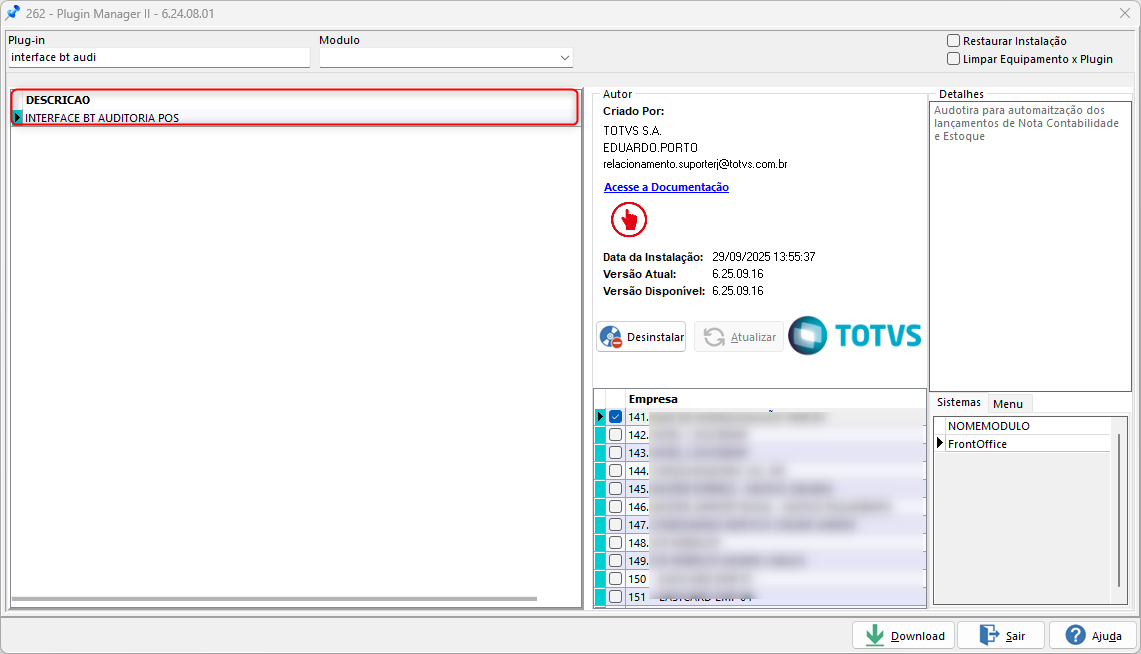Mark the empresa 146 checkbox
The height and width of the screenshot is (654, 1141).
(x=616, y=507)
